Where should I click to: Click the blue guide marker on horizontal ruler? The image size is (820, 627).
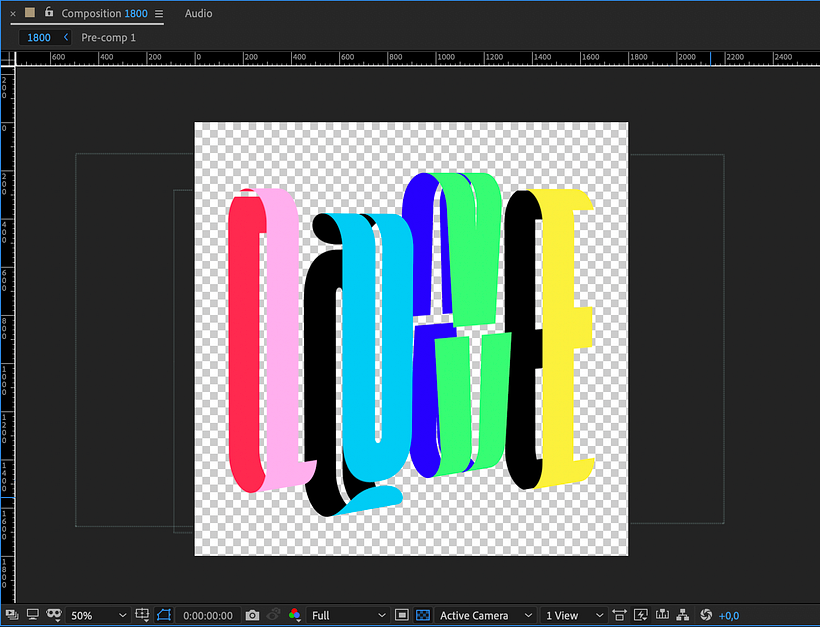tap(710, 59)
